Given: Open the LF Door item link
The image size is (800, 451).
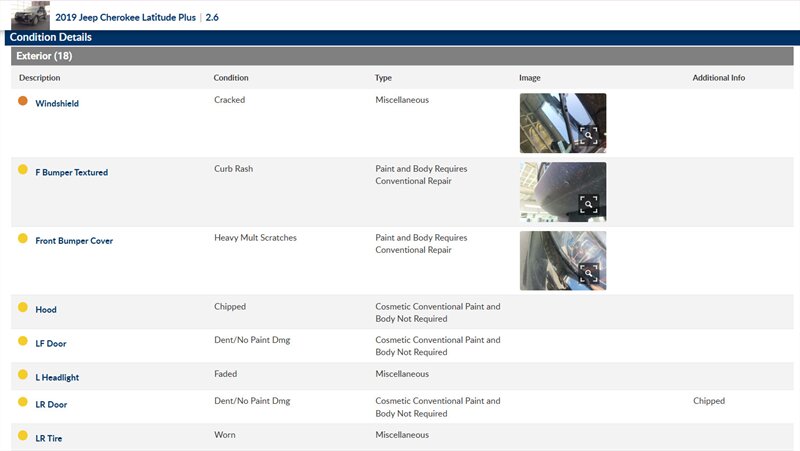Looking at the screenshot, I should [x=51, y=344].
